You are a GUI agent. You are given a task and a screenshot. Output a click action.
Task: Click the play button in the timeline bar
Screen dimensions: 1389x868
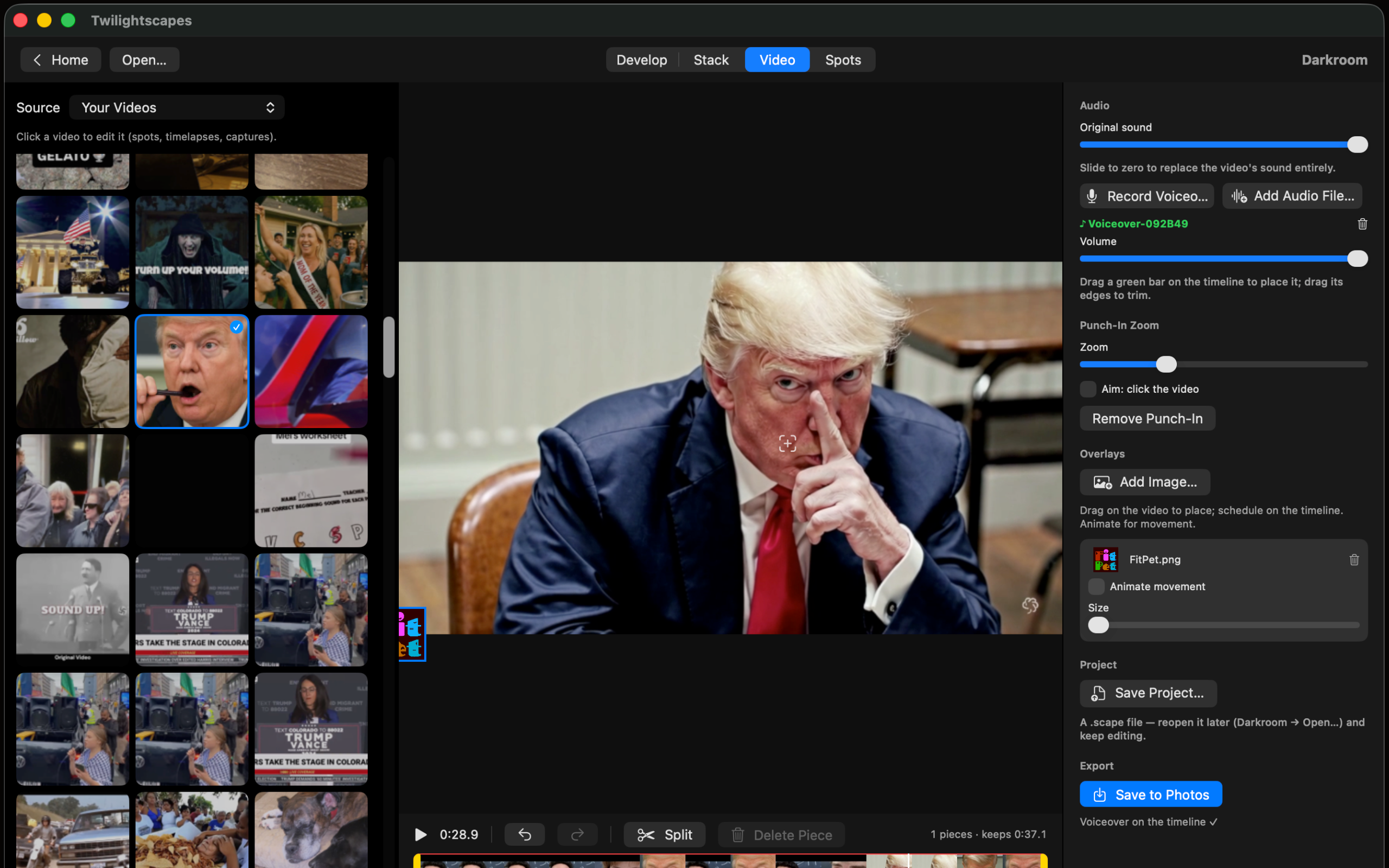coord(420,834)
